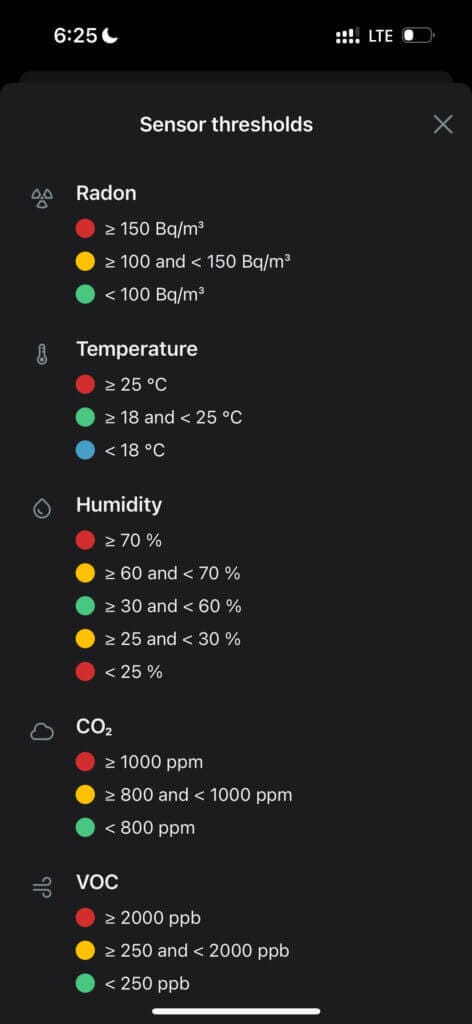Tap the Temperature section heading

coord(137,349)
